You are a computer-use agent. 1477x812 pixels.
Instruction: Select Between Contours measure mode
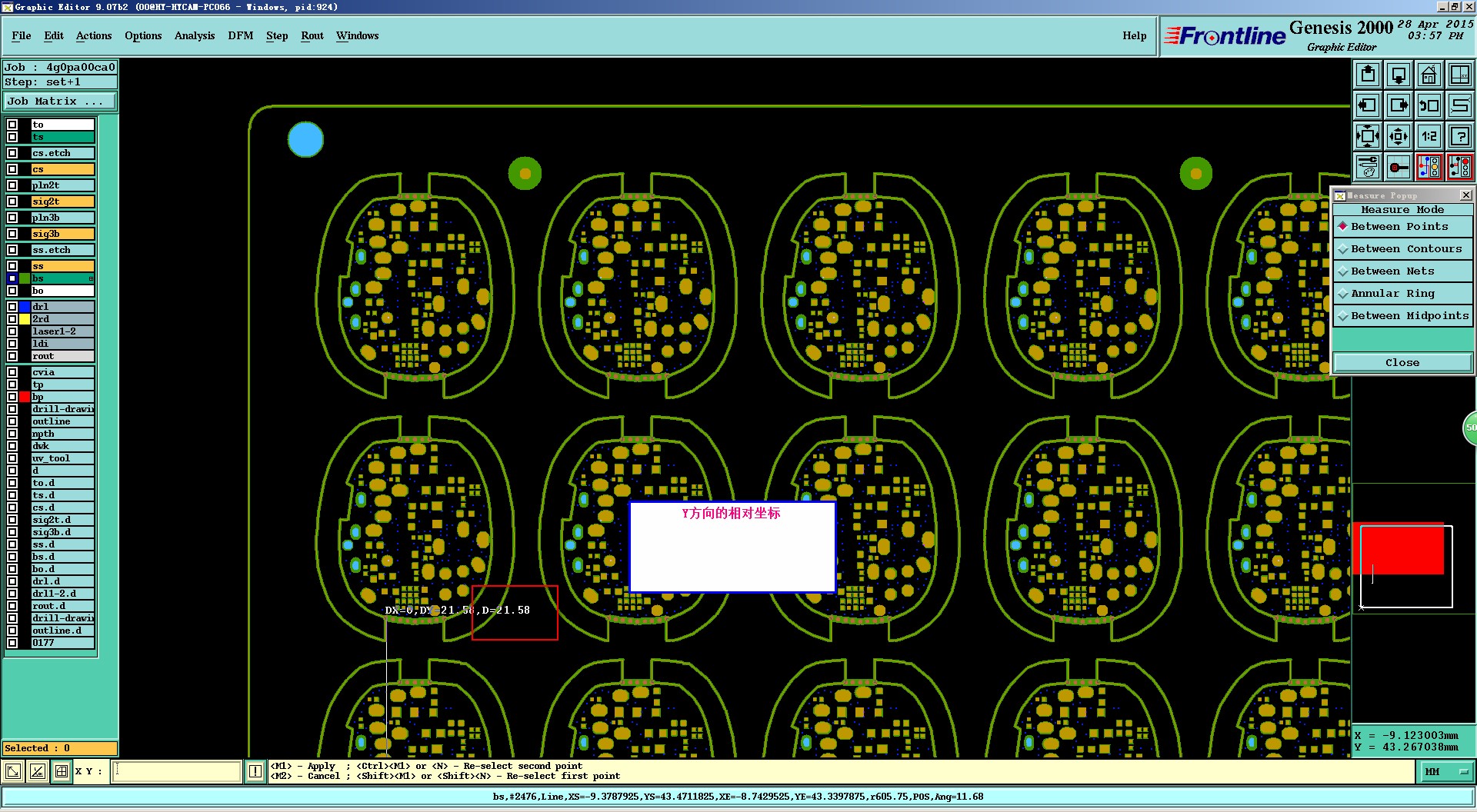pyautogui.click(x=1402, y=249)
